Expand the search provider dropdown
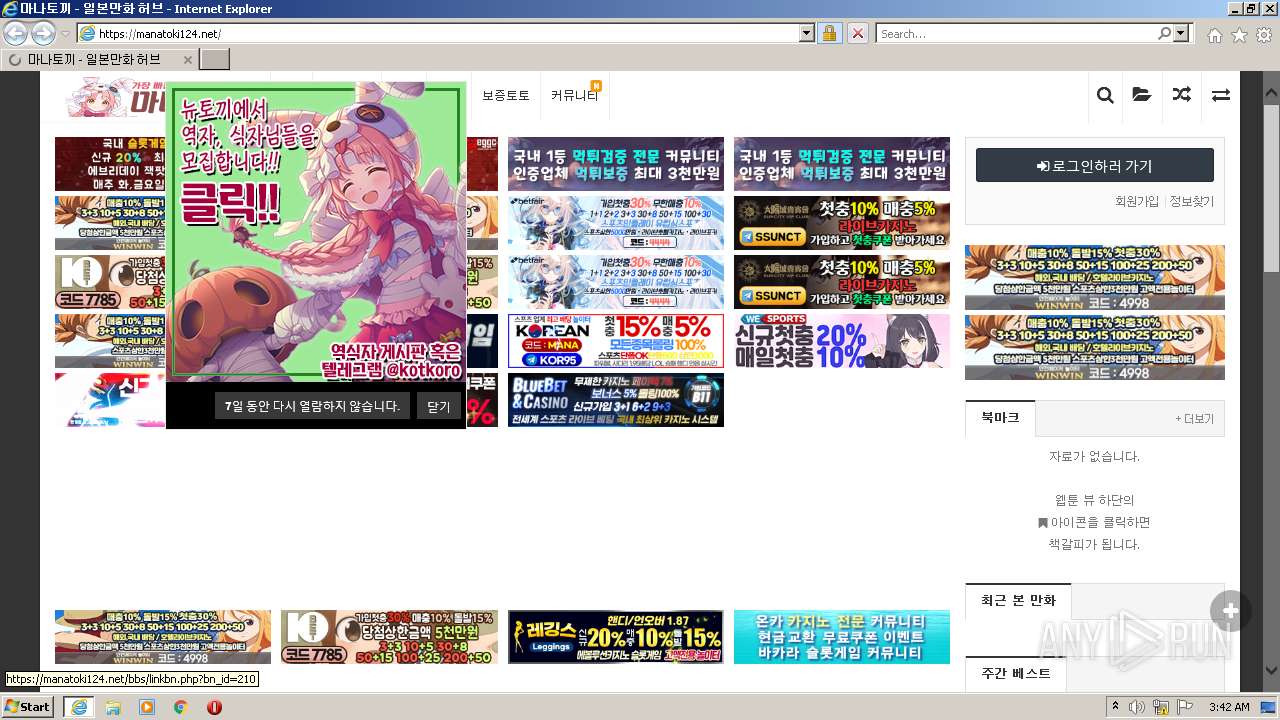Screen dimensions: 1280x720 click(1182, 33)
